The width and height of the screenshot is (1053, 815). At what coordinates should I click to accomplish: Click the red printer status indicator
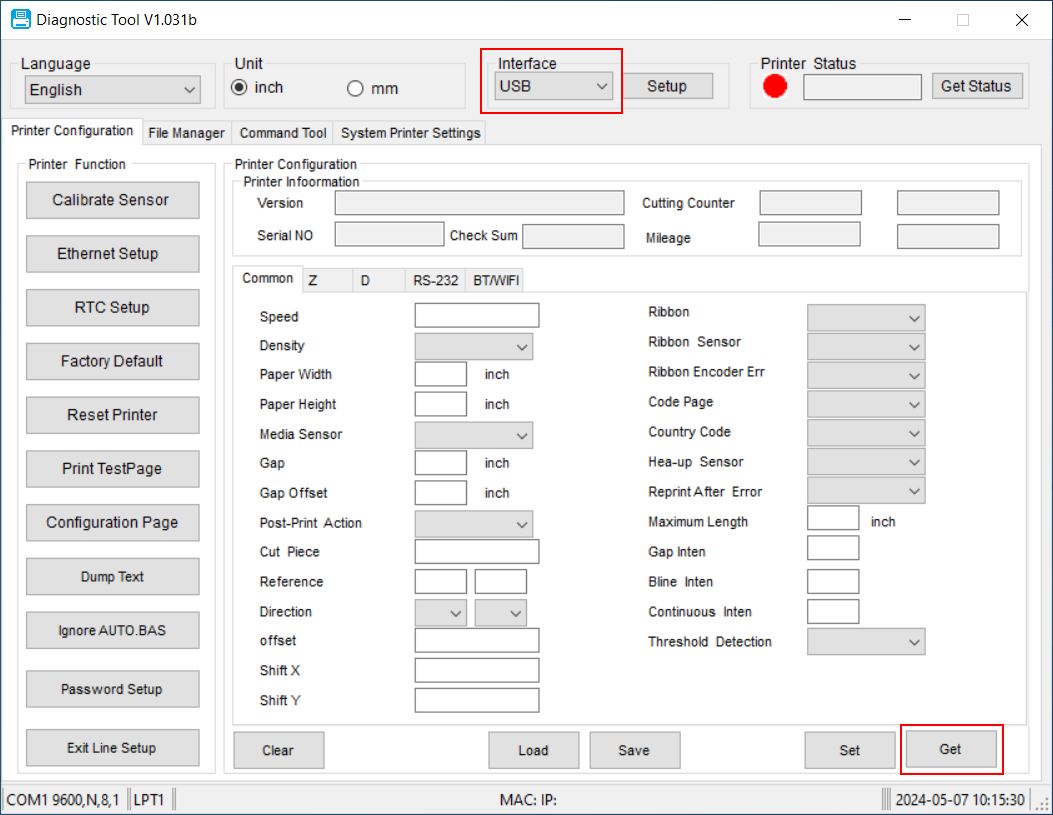[775, 87]
